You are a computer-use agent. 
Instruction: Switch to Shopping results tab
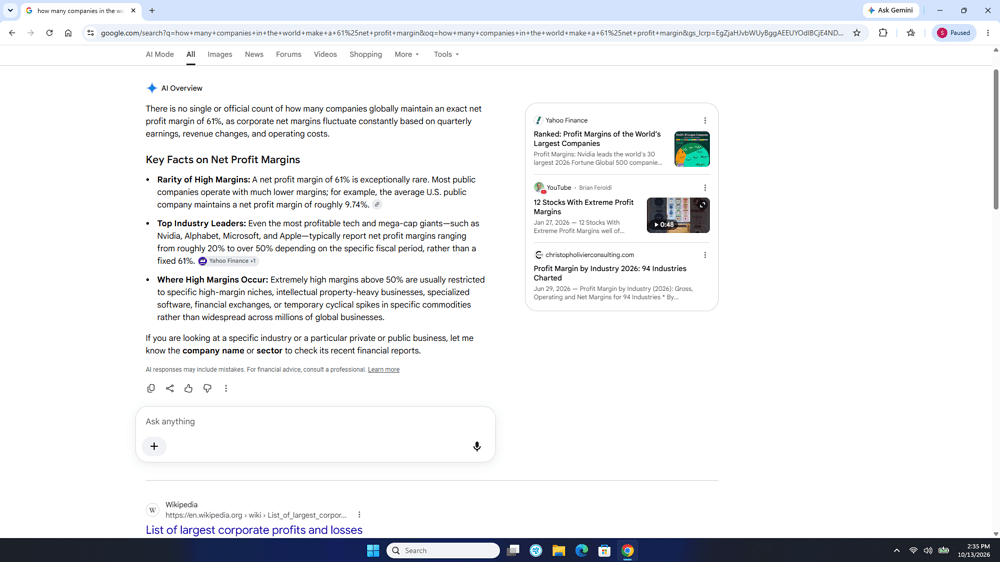click(x=365, y=55)
